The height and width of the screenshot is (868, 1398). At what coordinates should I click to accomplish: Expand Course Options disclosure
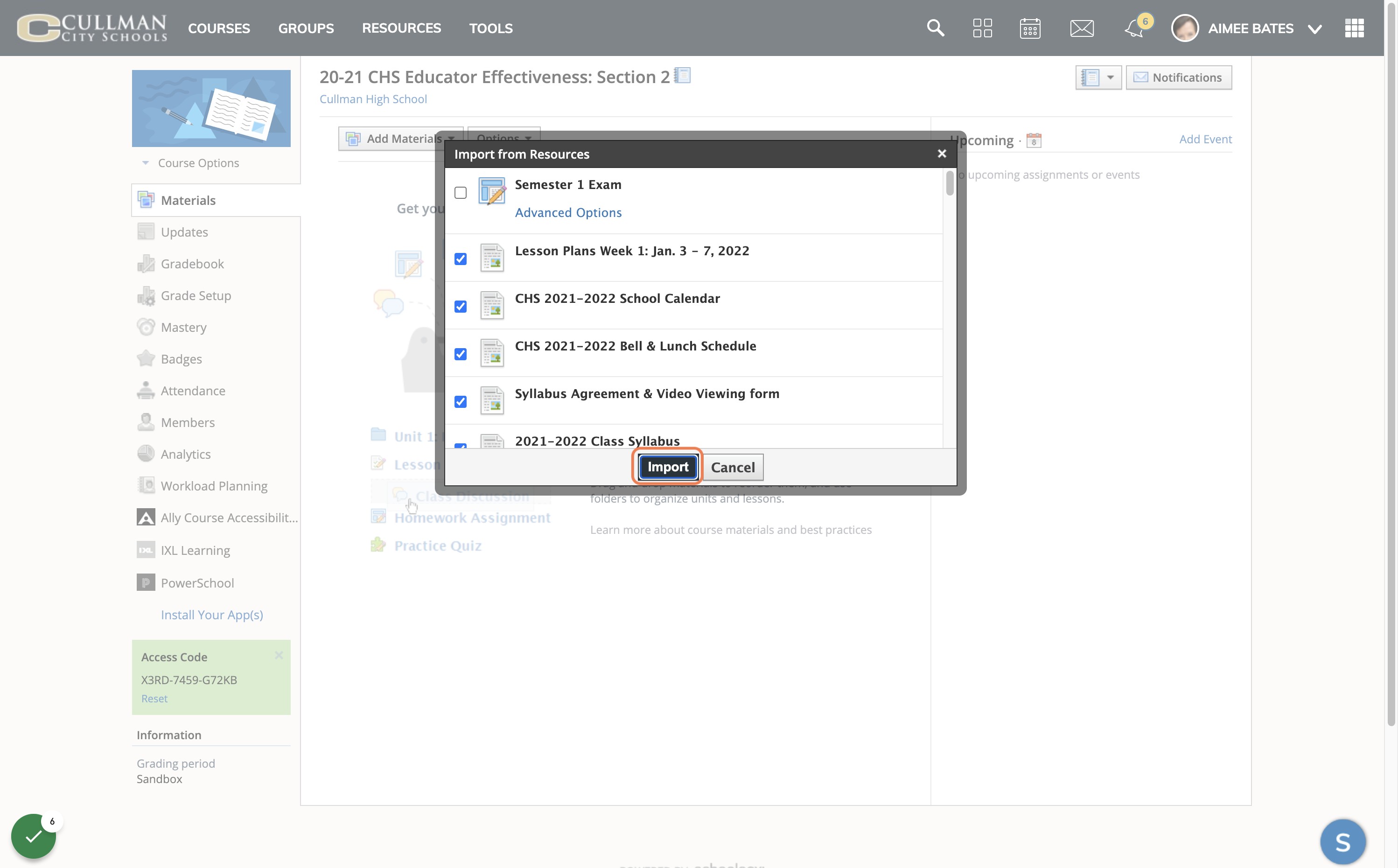(190, 162)
